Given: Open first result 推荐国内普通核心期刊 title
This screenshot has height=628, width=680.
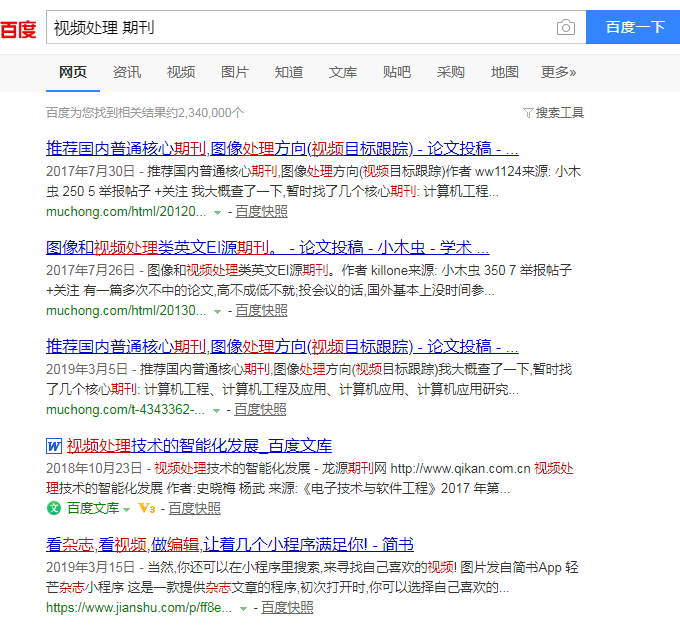Looking at the screenshot, I should point(282,149).
